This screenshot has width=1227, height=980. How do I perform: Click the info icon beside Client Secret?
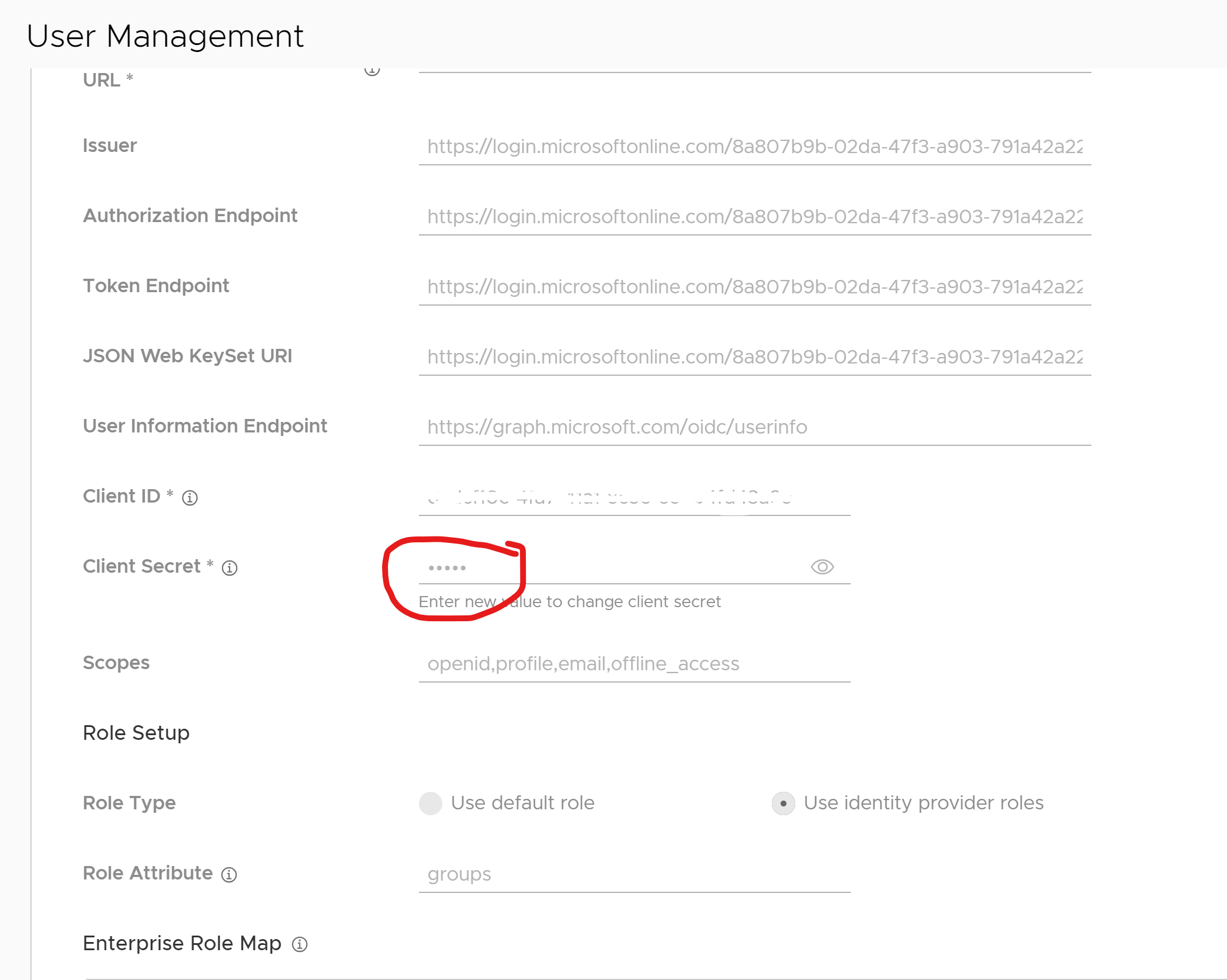[230, 567]
